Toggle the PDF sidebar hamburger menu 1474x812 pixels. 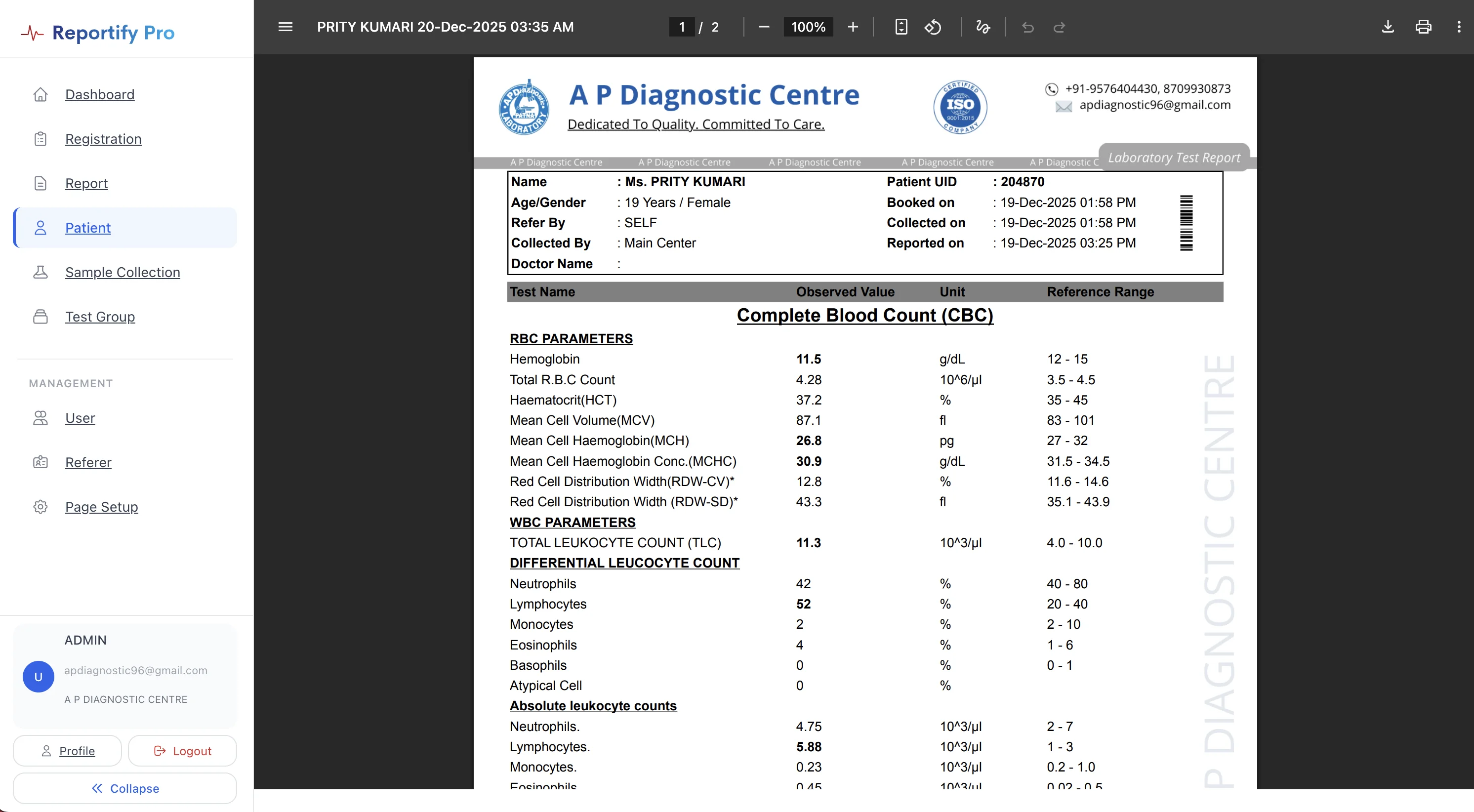285,27
